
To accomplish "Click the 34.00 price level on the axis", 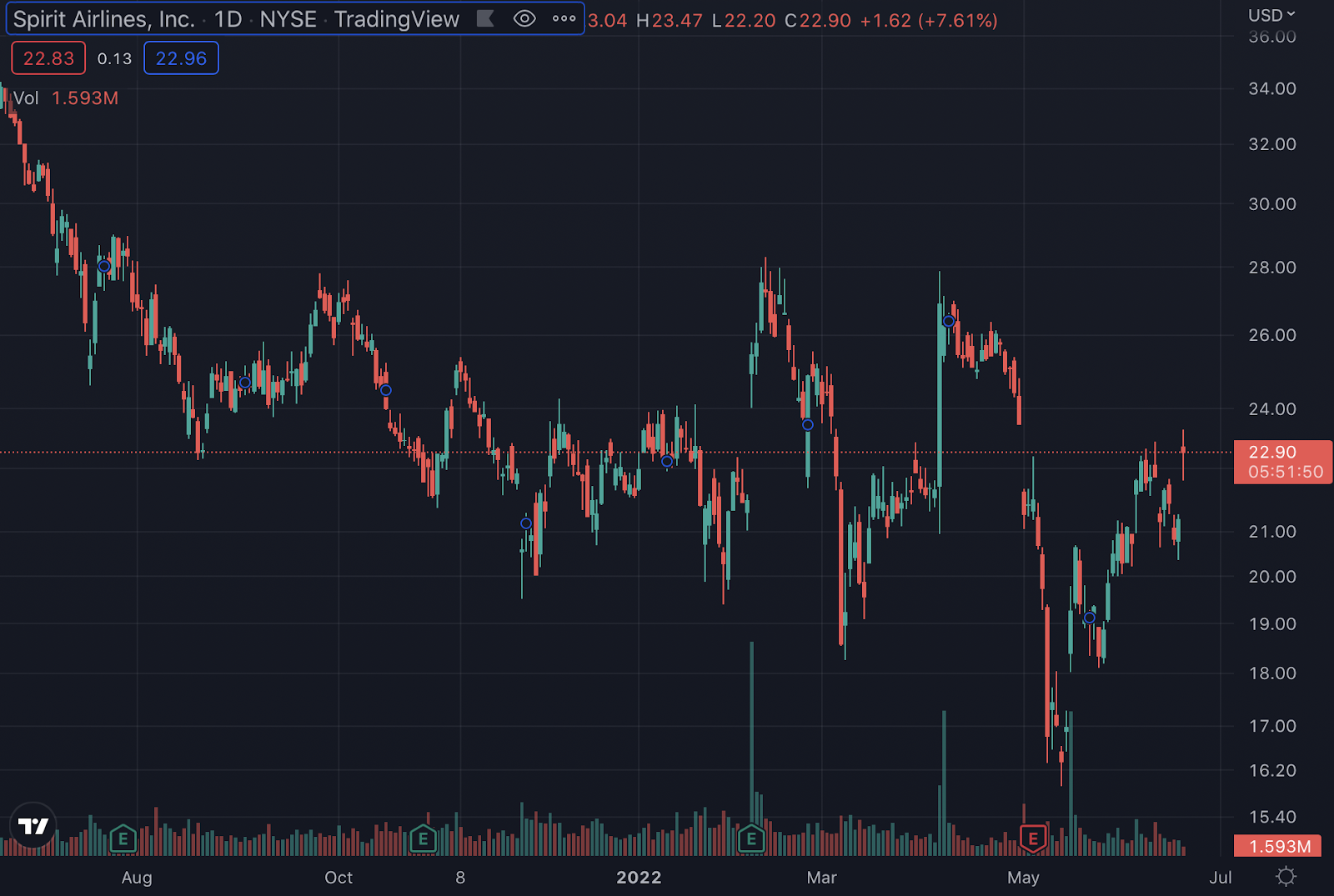I will tap(1272, 88).
